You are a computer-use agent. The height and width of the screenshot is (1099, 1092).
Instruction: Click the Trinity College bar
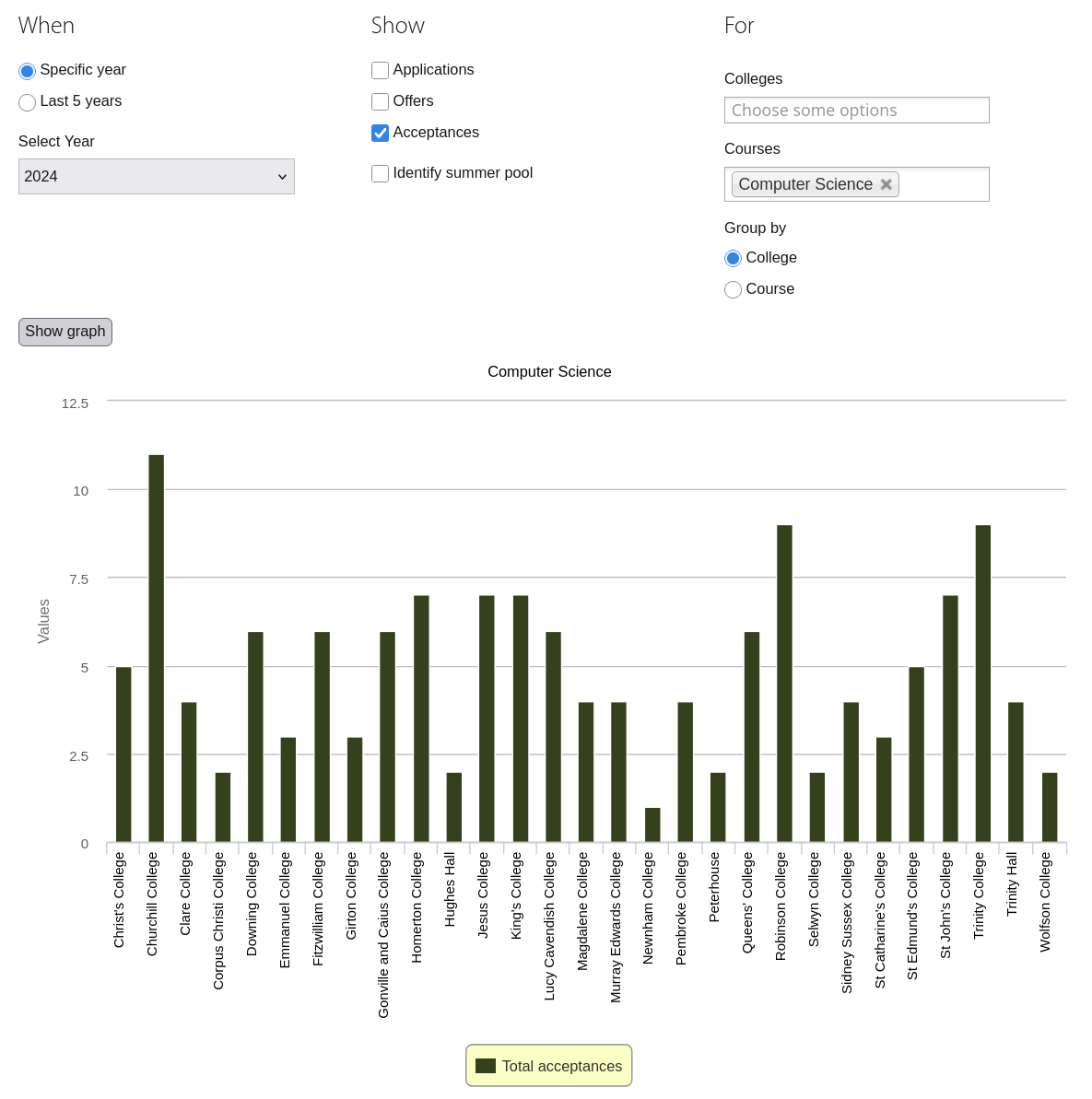pos(982,684)
